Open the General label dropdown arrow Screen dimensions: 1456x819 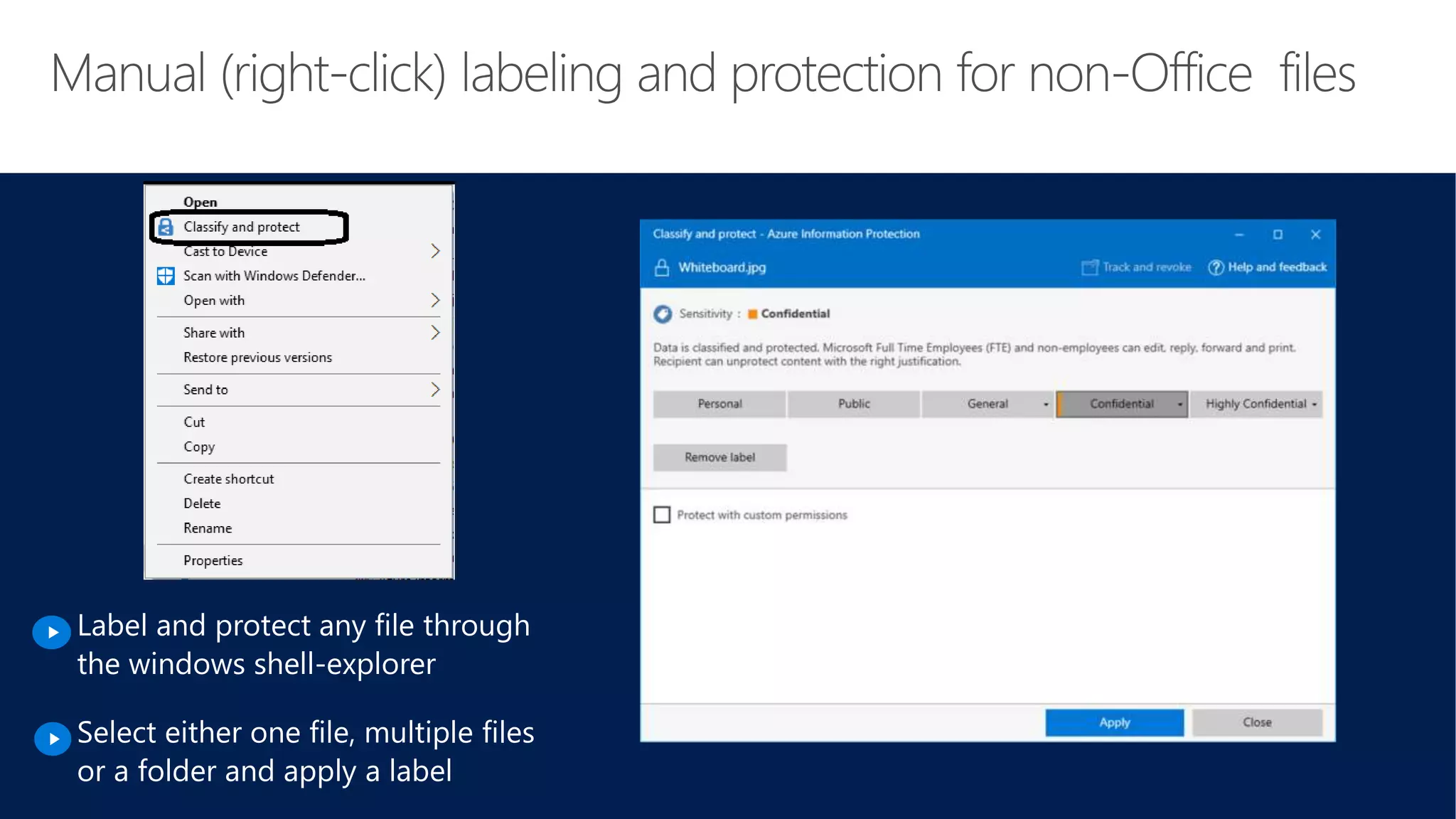tap(1046, 405)
